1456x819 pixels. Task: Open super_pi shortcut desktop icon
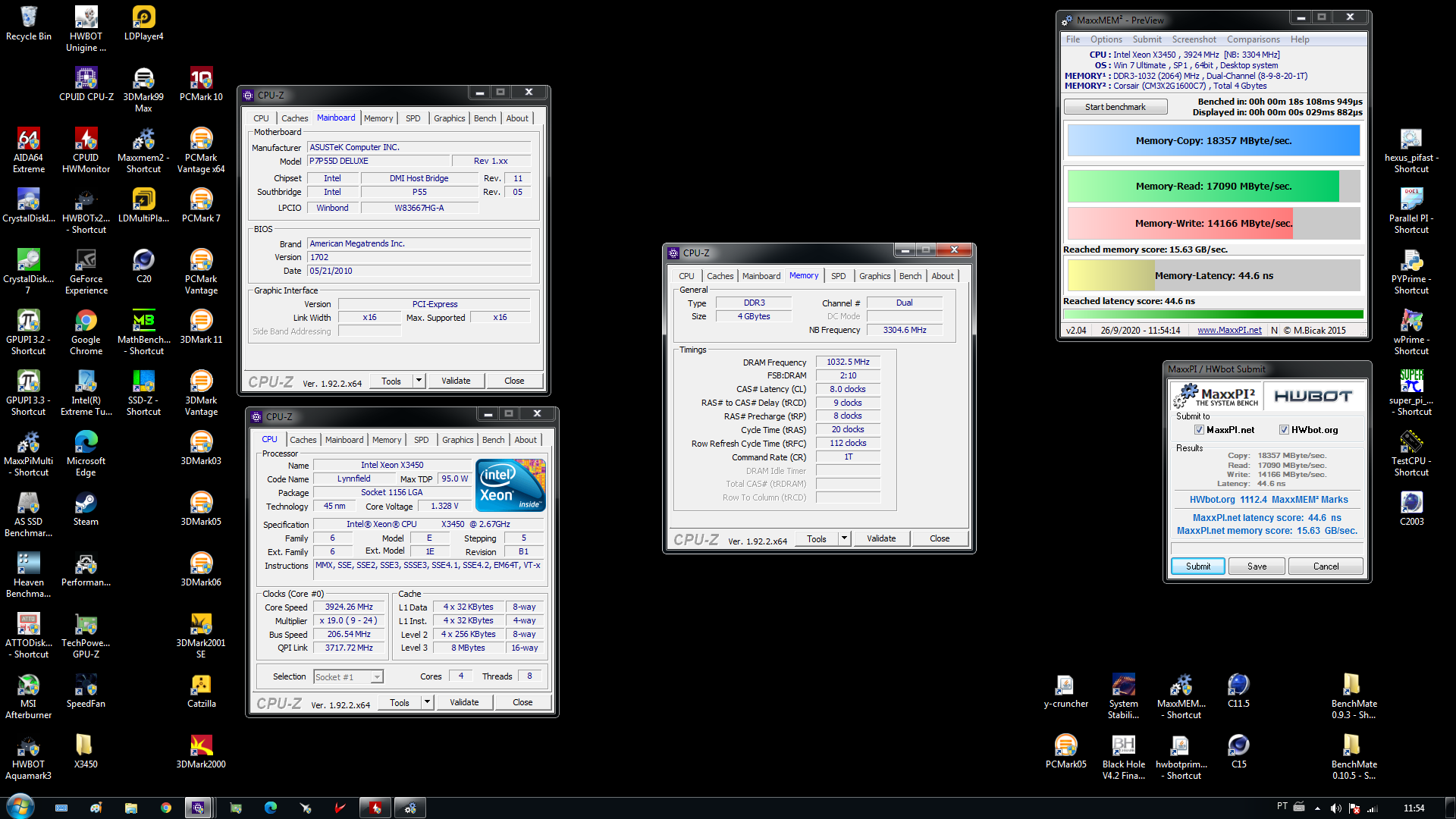pos(1411,393)
